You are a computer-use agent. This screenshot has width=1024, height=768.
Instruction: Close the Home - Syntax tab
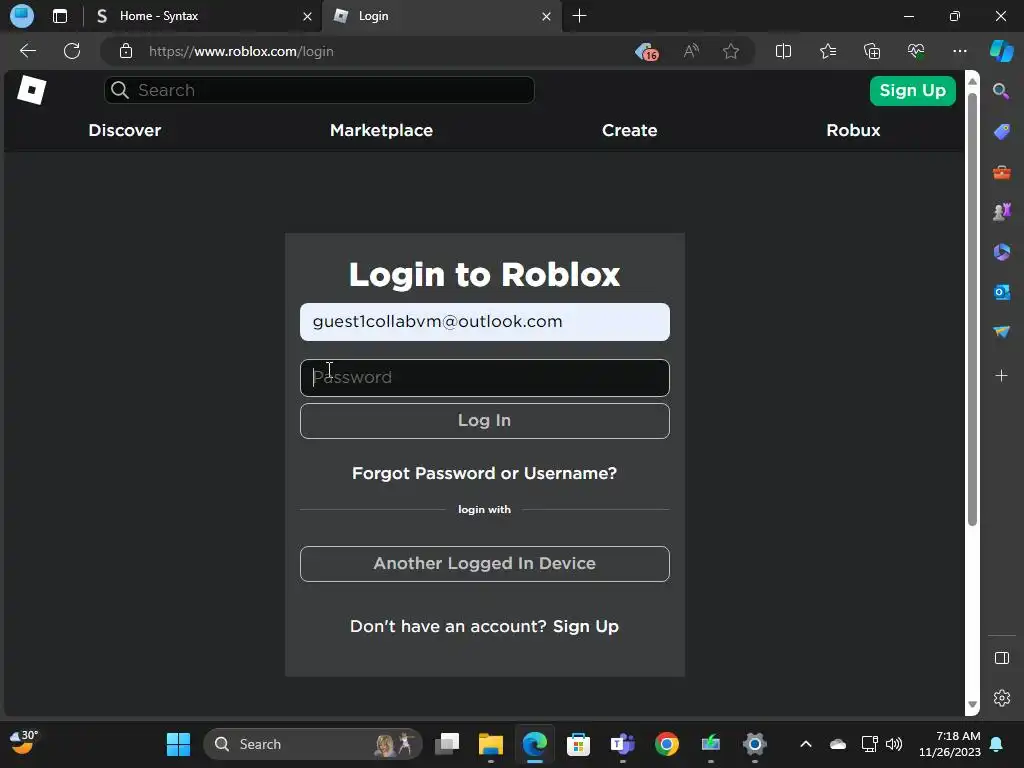[307, 16]
